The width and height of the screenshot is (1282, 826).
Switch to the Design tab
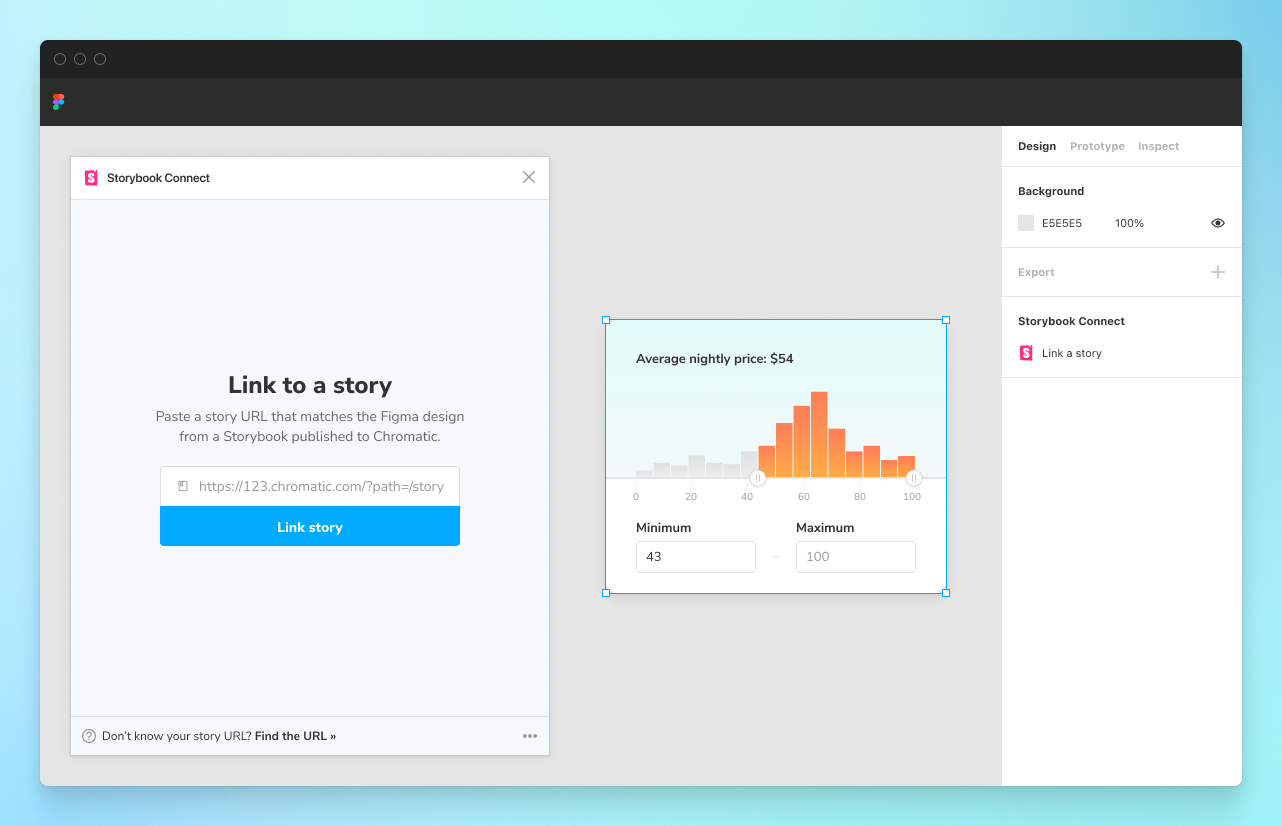click(x=1037, y=146)
